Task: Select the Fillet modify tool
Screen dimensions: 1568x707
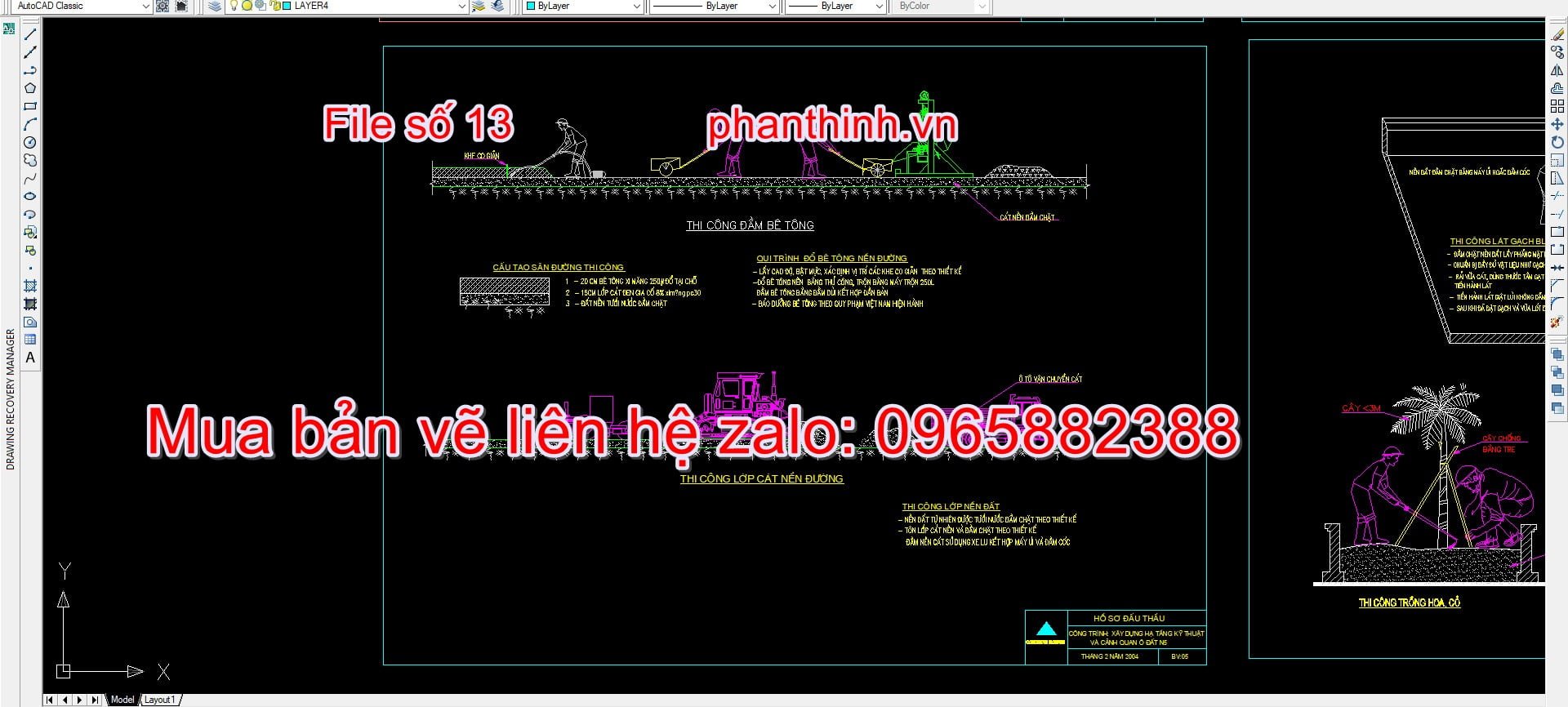Action: coord(1557,305)
